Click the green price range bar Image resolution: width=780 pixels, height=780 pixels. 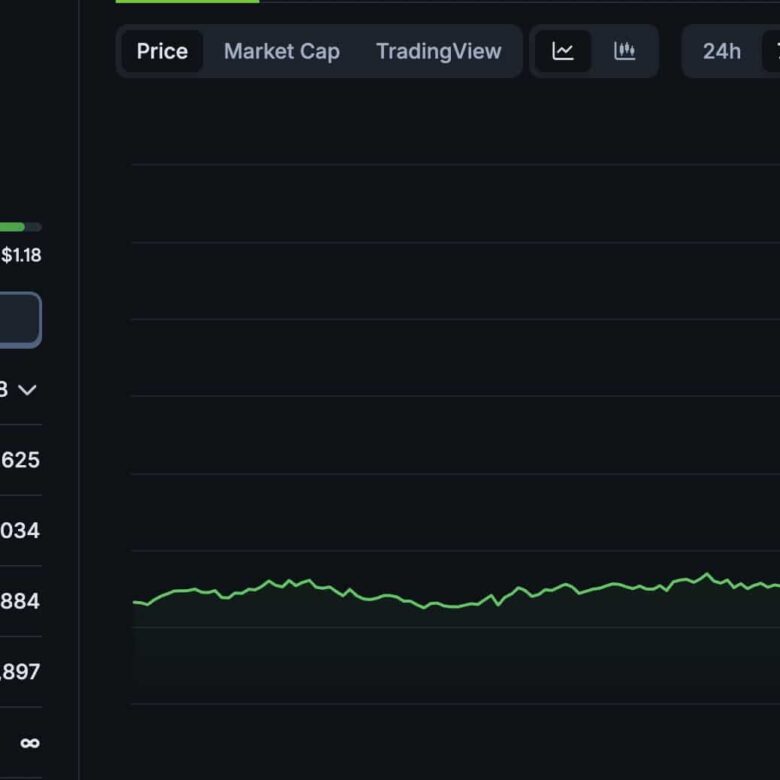click(x=20, y=227)
